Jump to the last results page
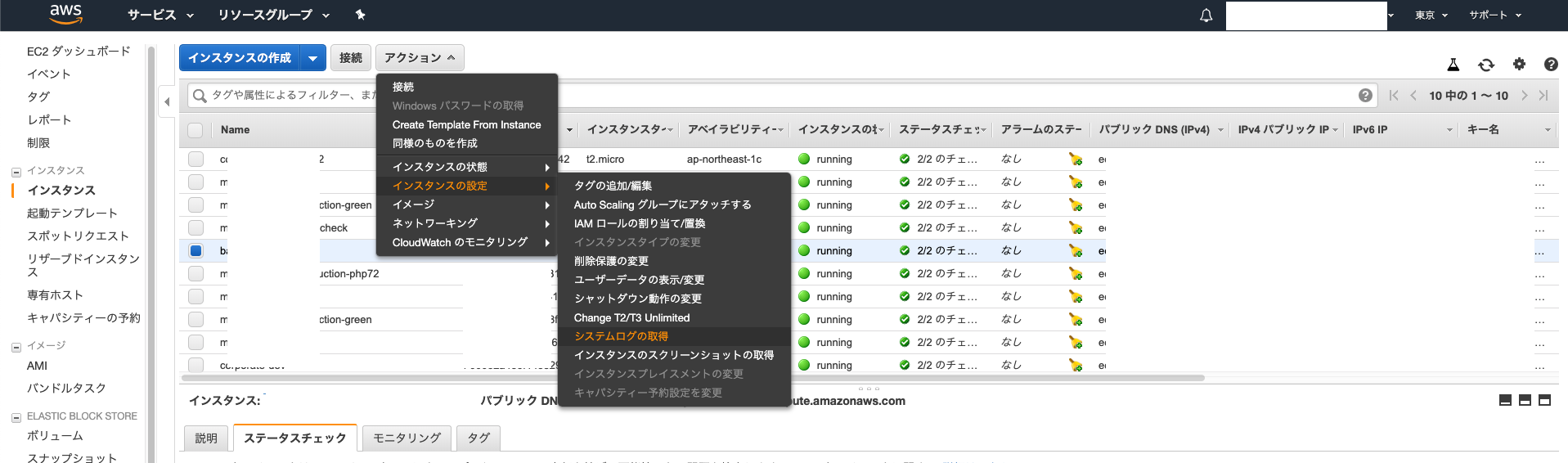The height and width of the screenshot is (463, 1568). point(1543,95)
